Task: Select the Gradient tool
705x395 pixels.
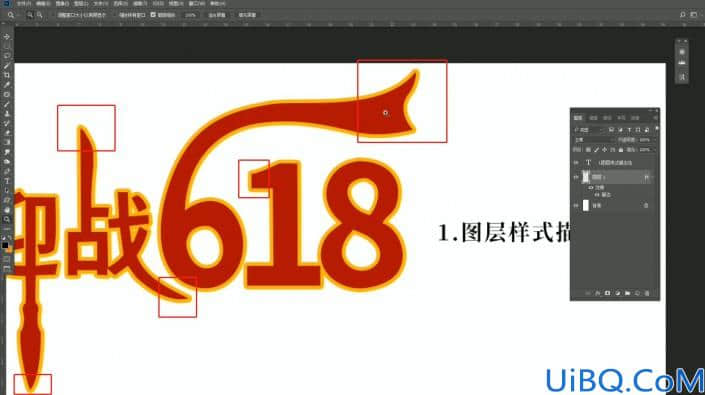Action: pos(7,142)
